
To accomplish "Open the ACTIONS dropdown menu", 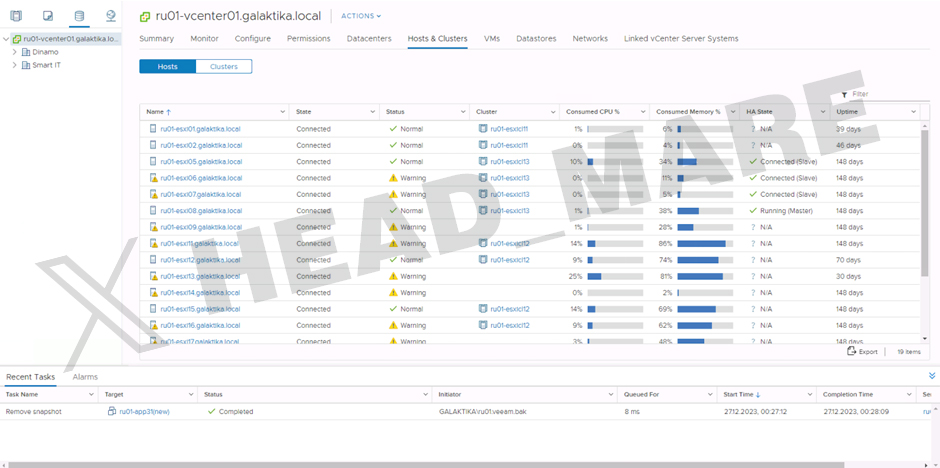I will (x=361, y=16).
